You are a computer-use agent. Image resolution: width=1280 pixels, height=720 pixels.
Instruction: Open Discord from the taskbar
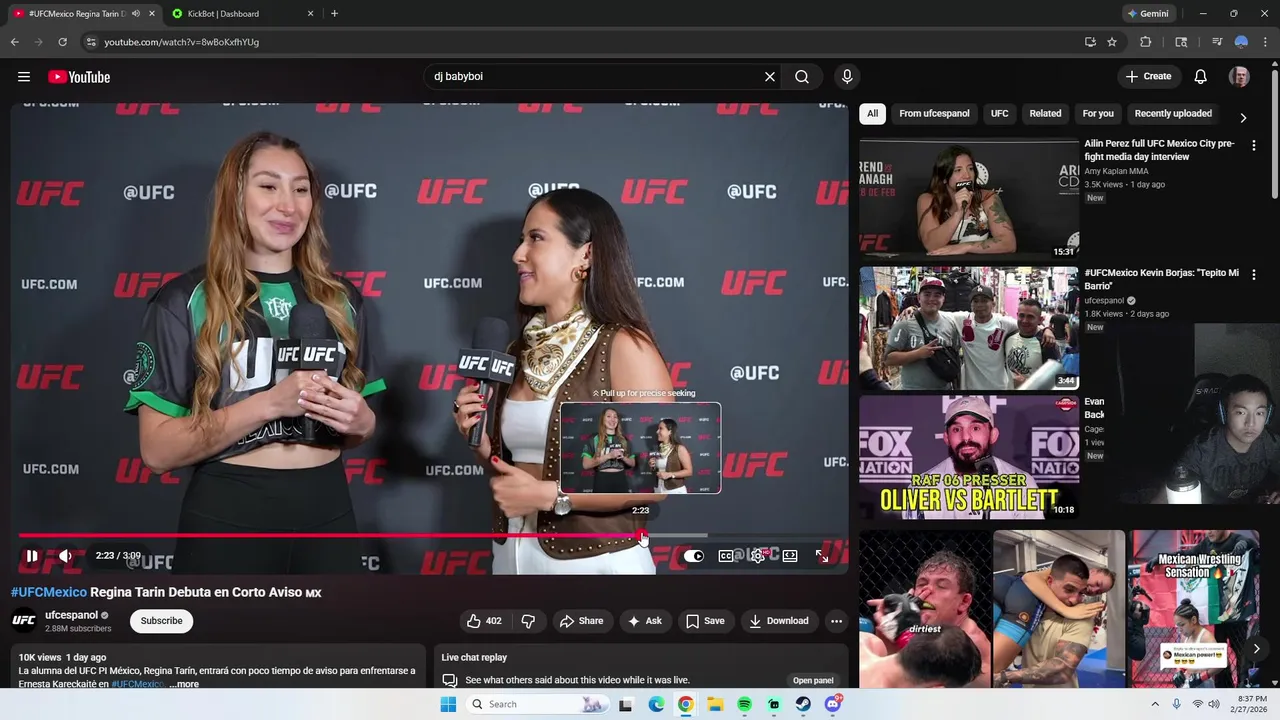click(833, 704)
